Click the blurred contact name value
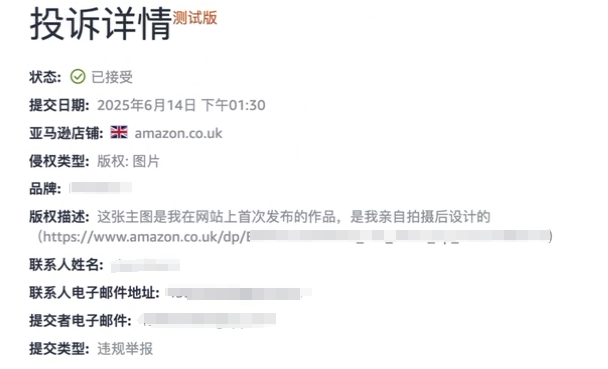The height and width of the screenshot is (369, 608). 145,266
